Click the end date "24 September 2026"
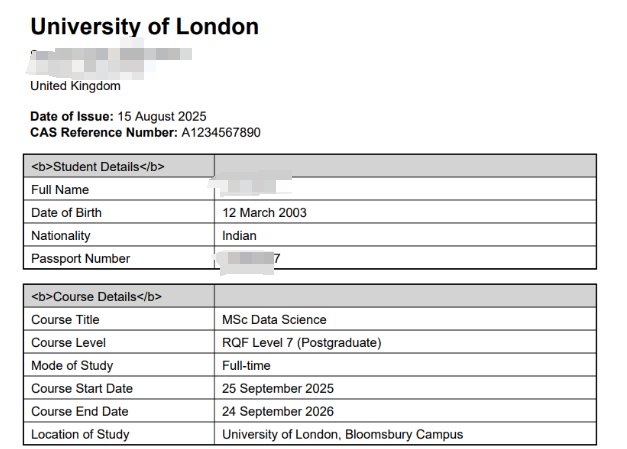The height and width of the screenshot is (449, 627). coord(278,411)
